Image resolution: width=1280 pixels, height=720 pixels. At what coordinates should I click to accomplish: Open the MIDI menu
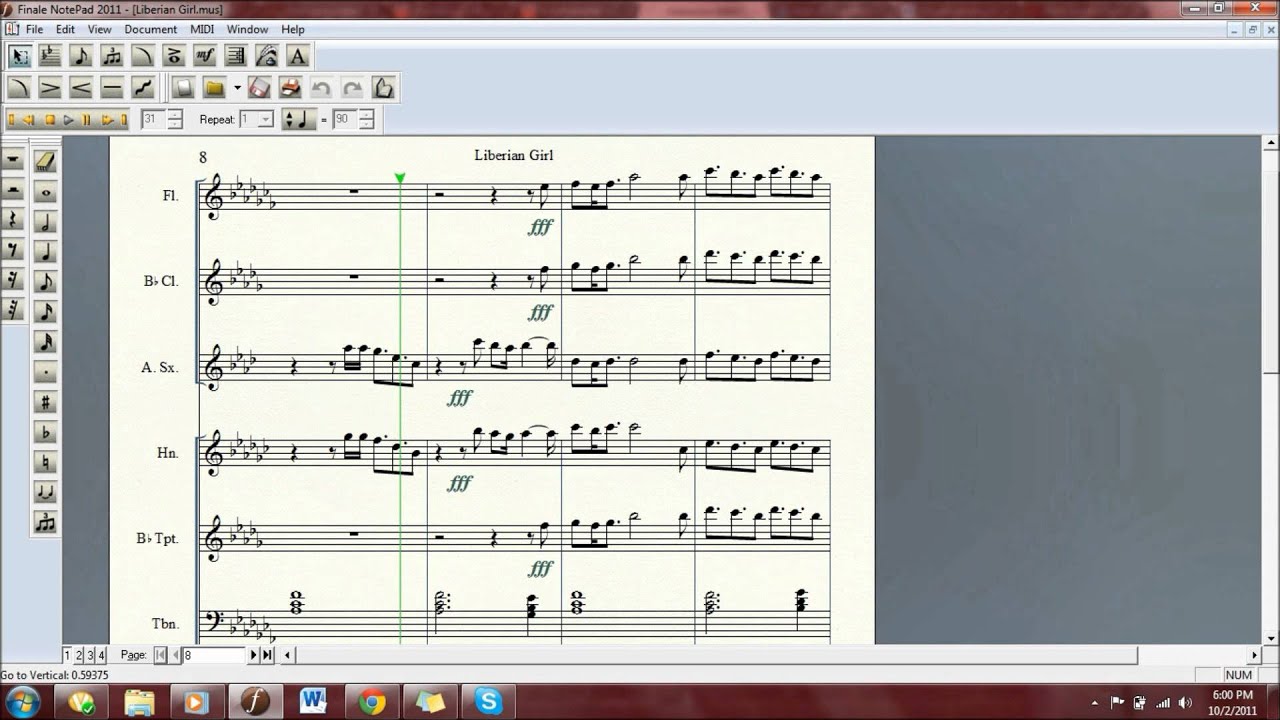[x=202, y=30]
